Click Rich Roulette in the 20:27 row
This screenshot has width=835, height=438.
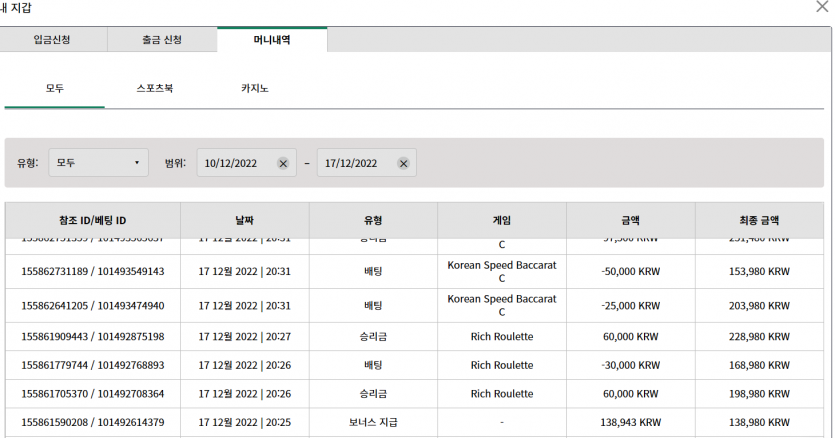(x=502, y=337)
